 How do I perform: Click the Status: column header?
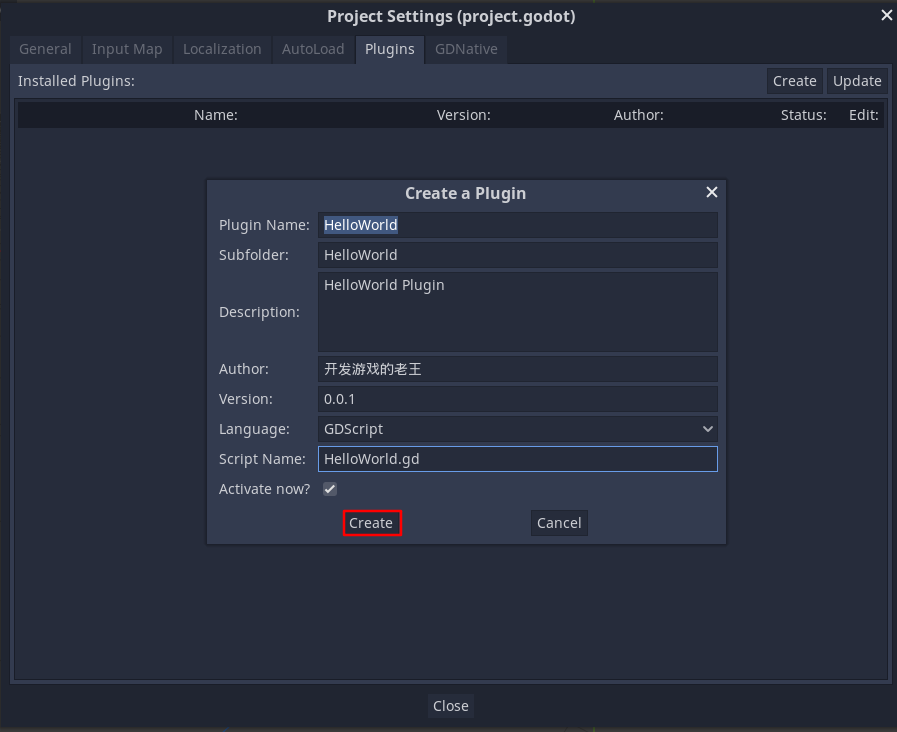click(x=803, y=115)
